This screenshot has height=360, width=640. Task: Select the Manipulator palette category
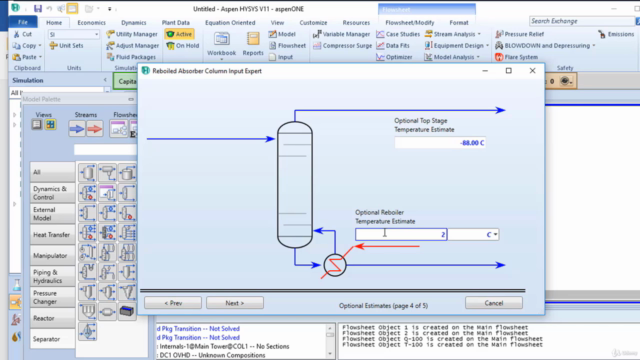(x=52, y=256)
